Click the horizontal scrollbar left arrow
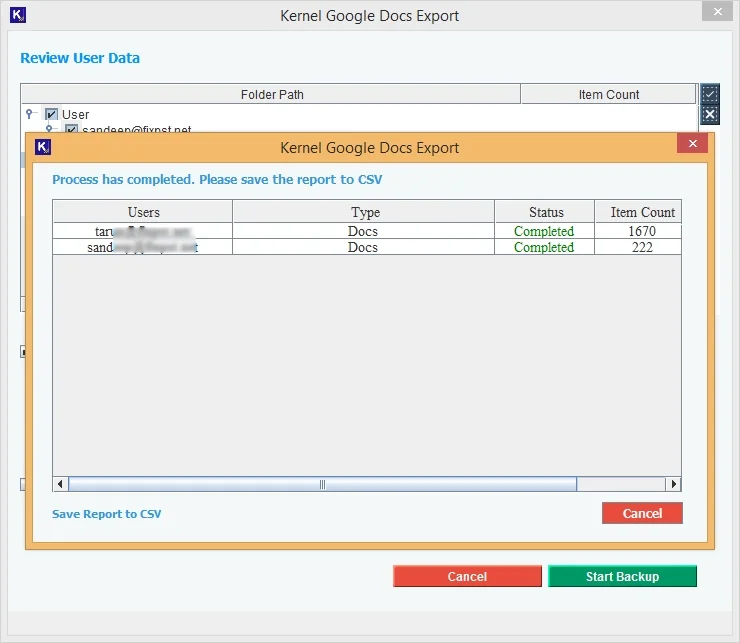The image size is (740, 643). click(x=60, y=484)
